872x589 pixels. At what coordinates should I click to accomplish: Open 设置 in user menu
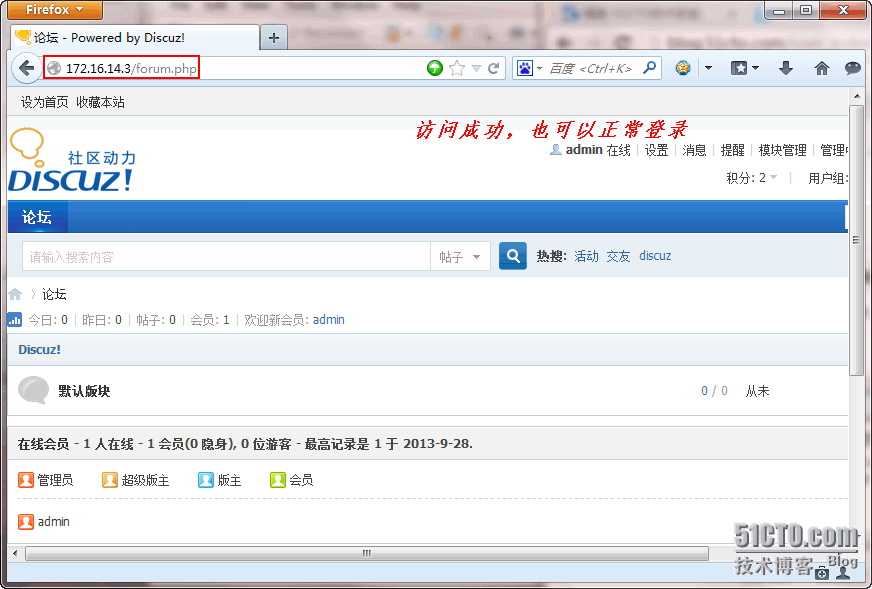pyautogui.click(x=656, y=150)
